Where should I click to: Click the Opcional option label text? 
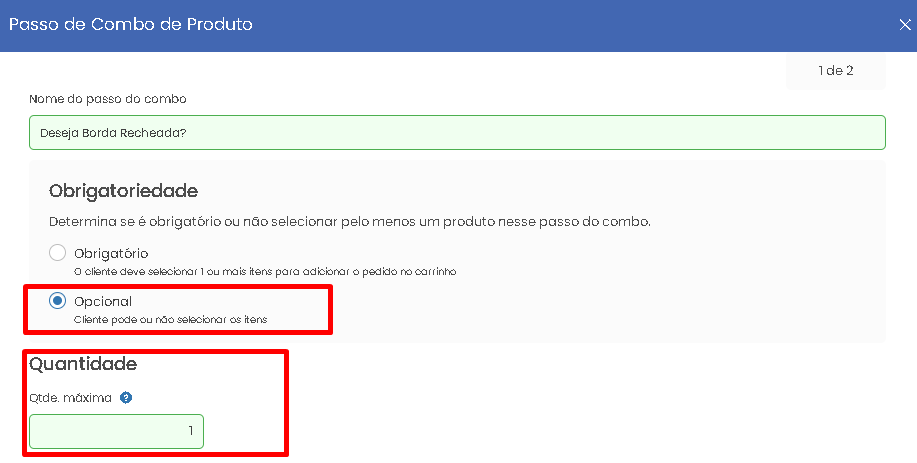[x=103, y=302]
